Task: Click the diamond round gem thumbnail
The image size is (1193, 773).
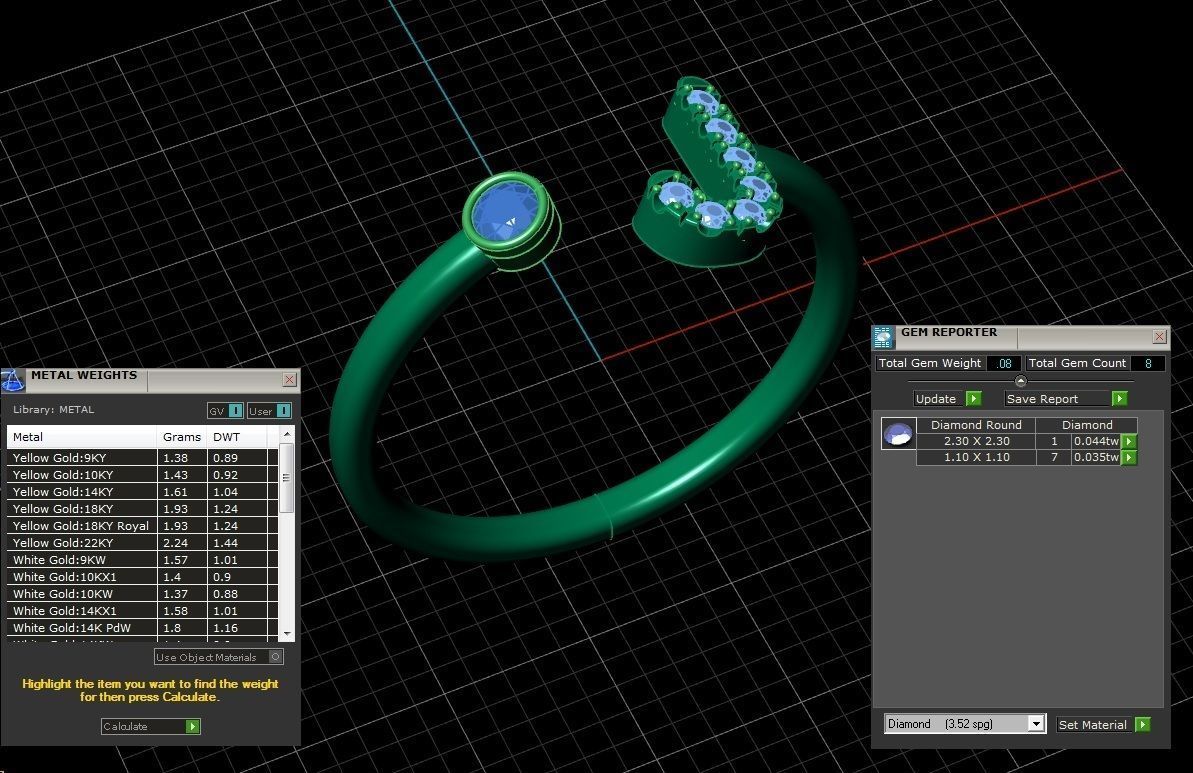Action: coord(898,434)
